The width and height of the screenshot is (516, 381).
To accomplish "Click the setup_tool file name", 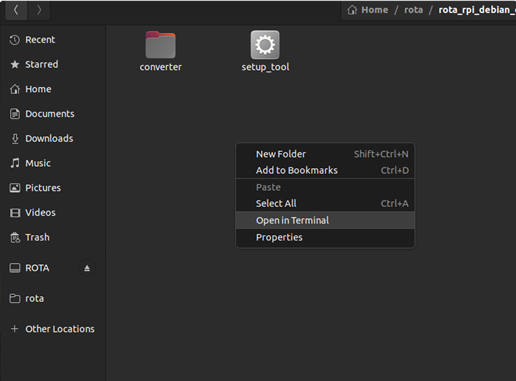I will (x=265, y=67).
